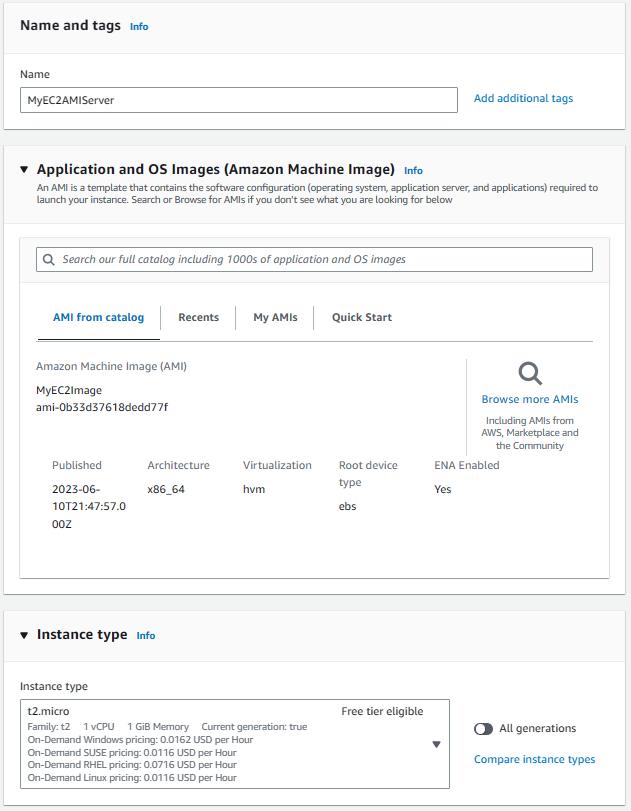Viewport: 631px width, 811px height.
Task: Click the Browse more AMIs magnifier icon
Action: pyautogui.click(x=530, y=373)
